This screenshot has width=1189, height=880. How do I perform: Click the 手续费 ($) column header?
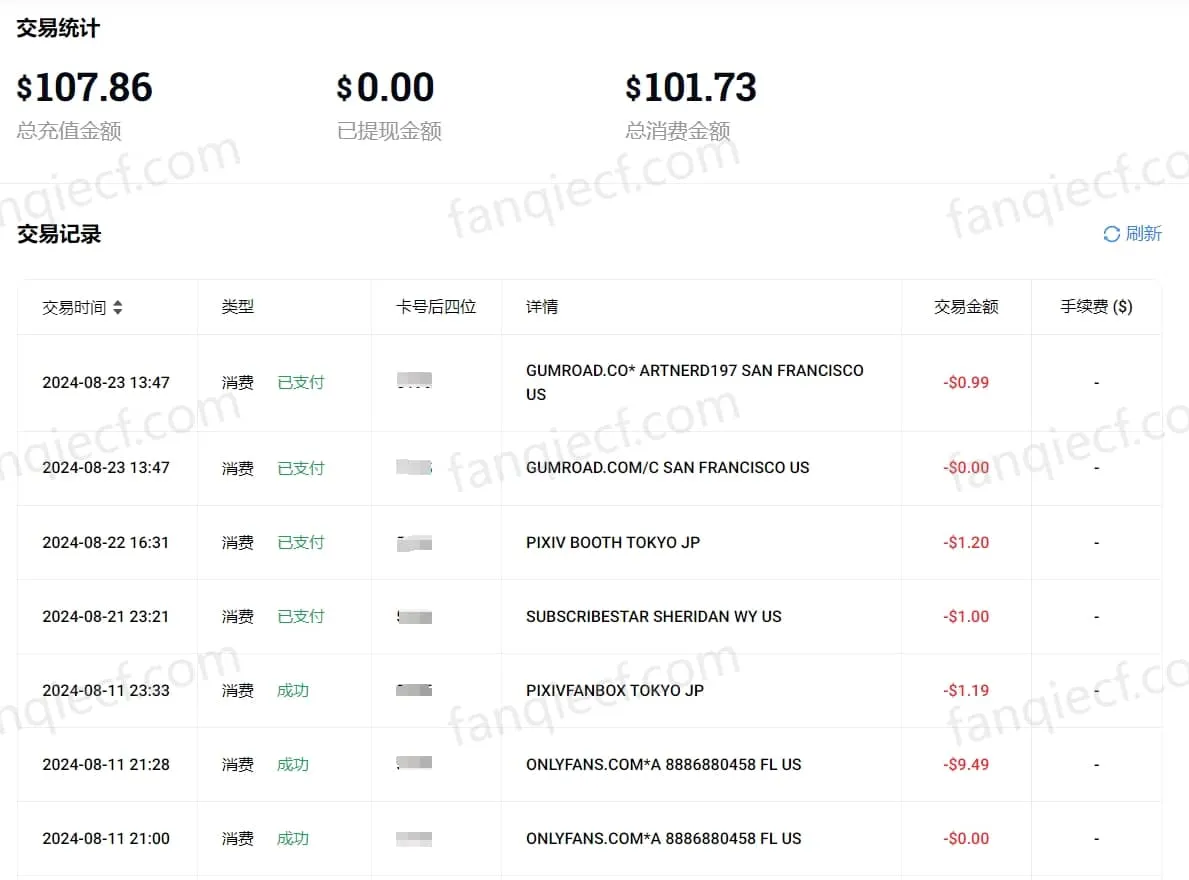(1096, 307)
